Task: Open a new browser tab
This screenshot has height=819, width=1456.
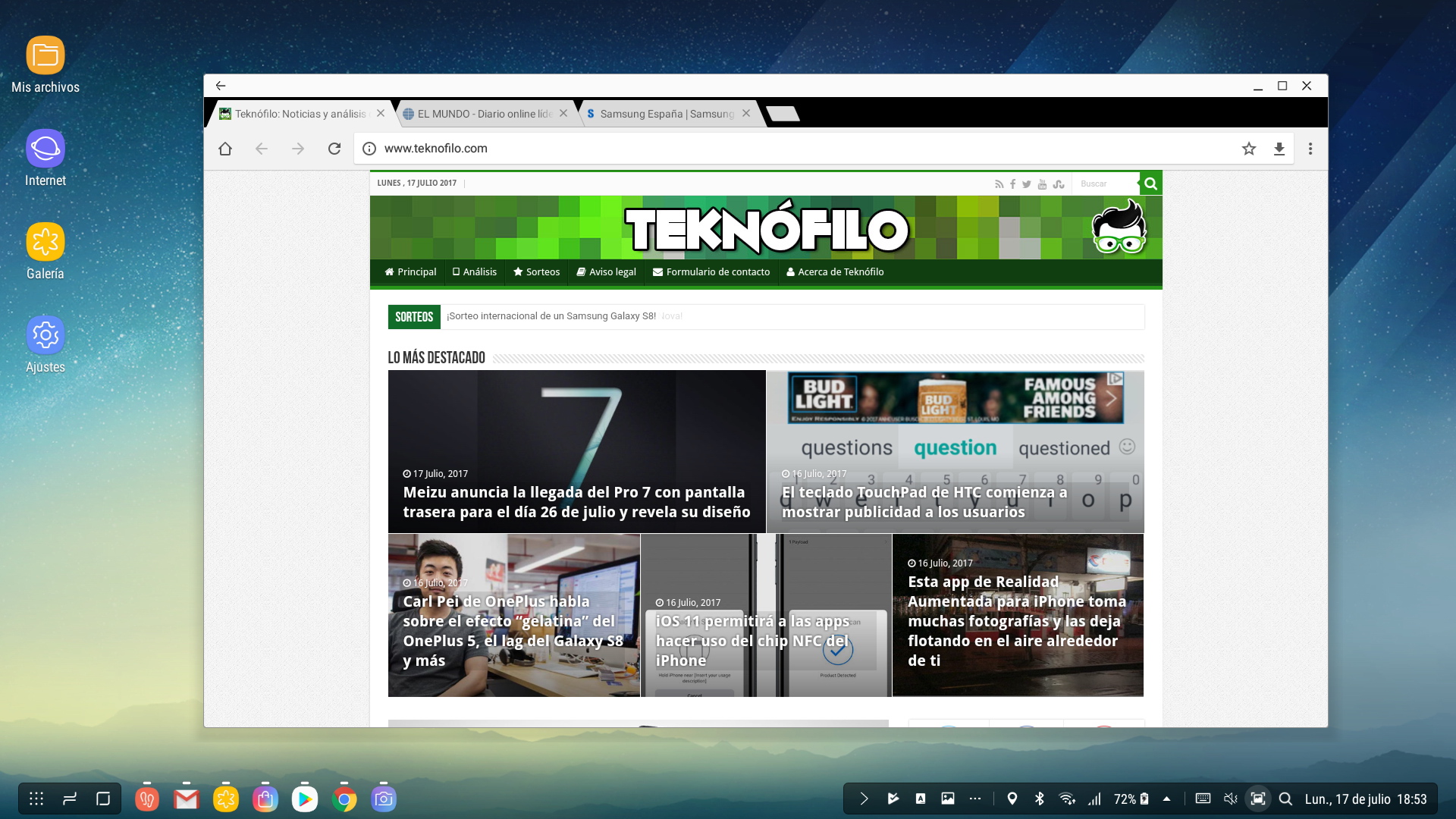Action: pos(783,114)
